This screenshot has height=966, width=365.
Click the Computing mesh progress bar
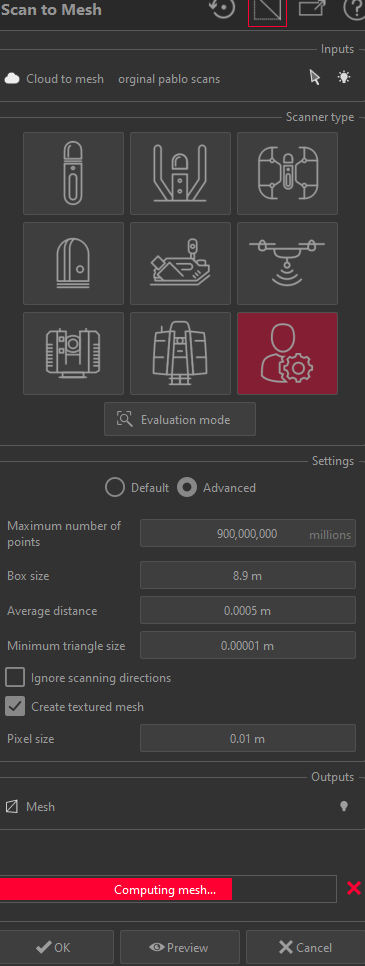click(x=168, y=890)
